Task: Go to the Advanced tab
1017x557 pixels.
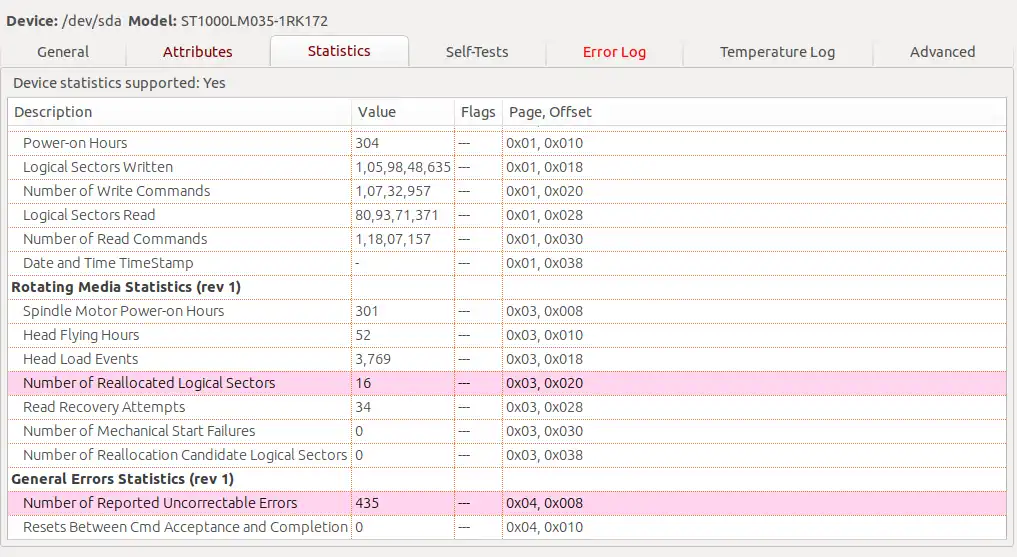Action: [x=942, y=52]
